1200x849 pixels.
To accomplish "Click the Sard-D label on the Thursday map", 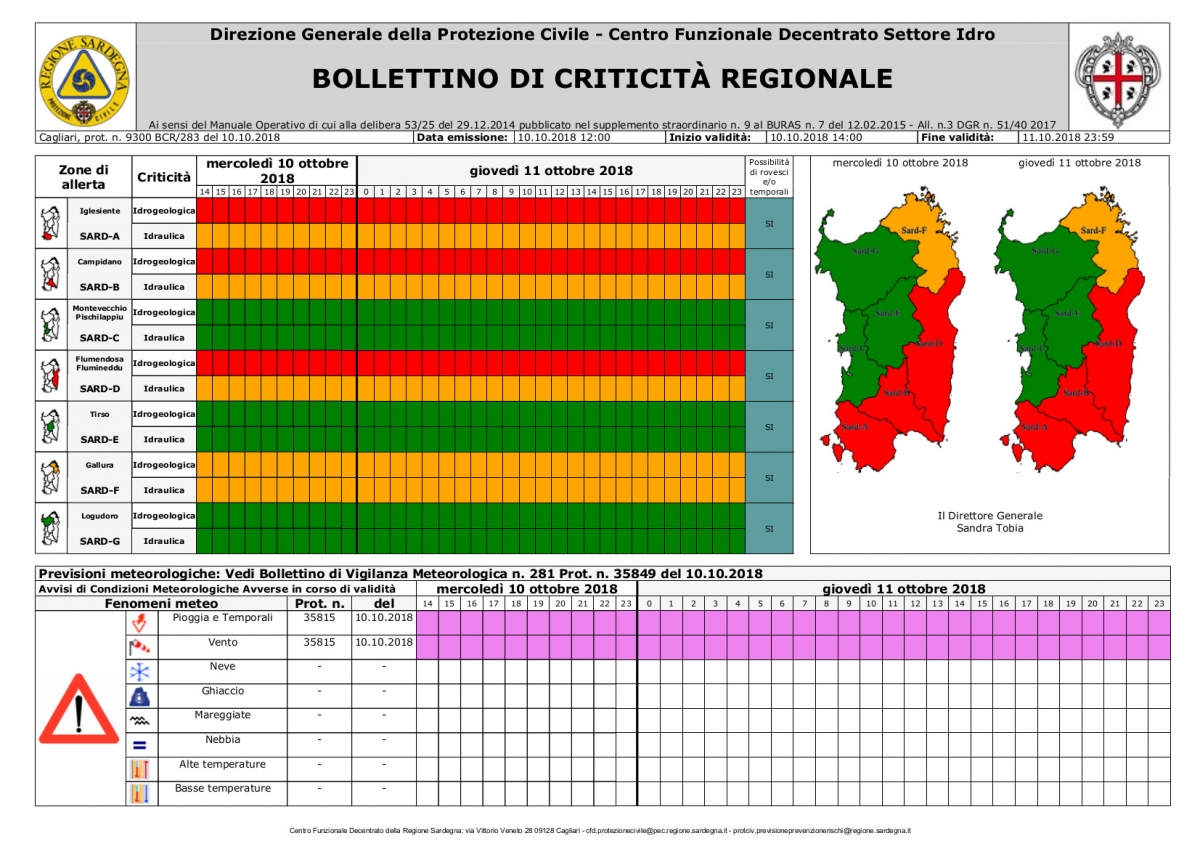I will 1108,343.
